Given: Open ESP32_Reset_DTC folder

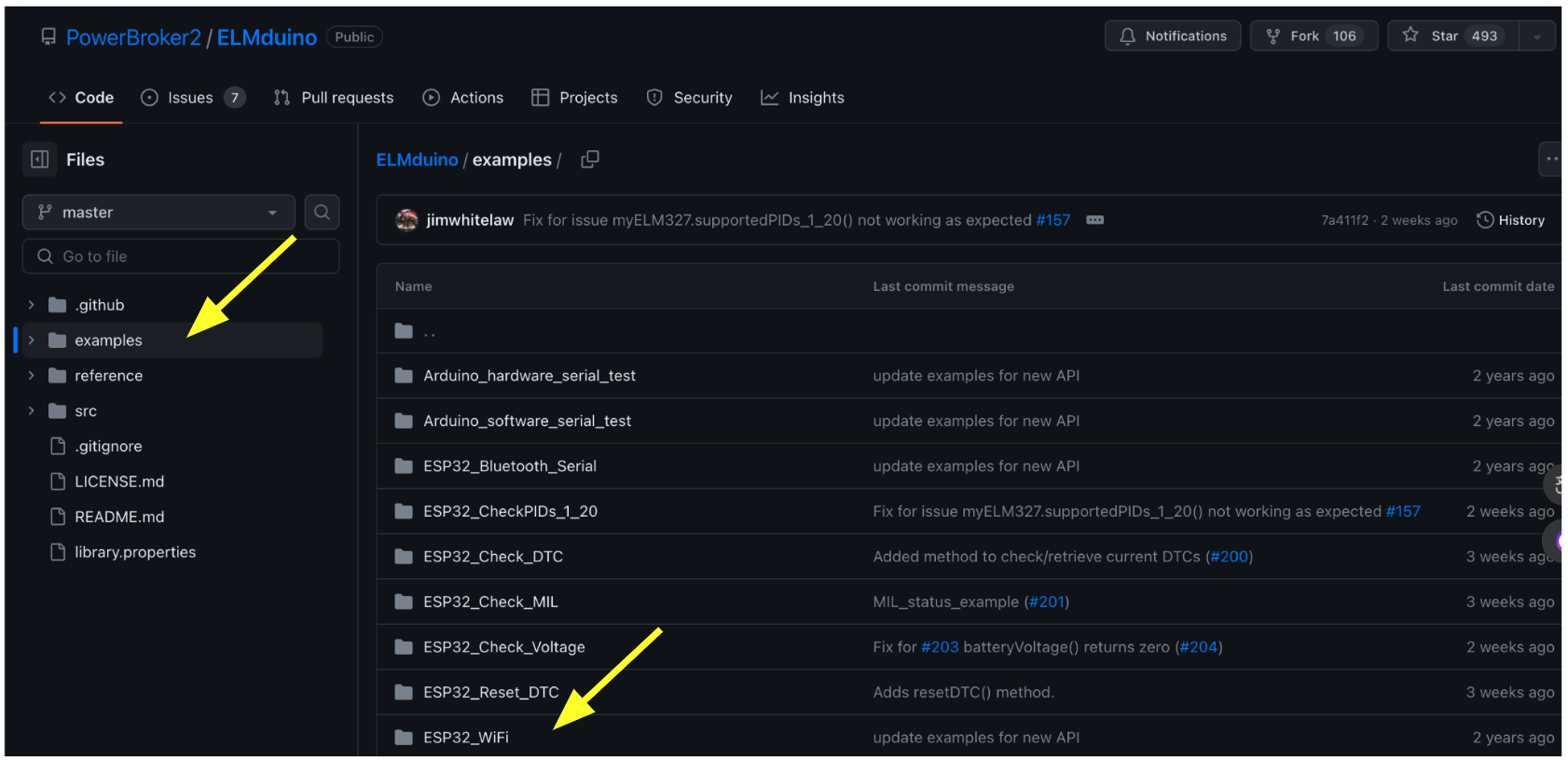Looking at the screenshot, I should (x=491, y=693).
